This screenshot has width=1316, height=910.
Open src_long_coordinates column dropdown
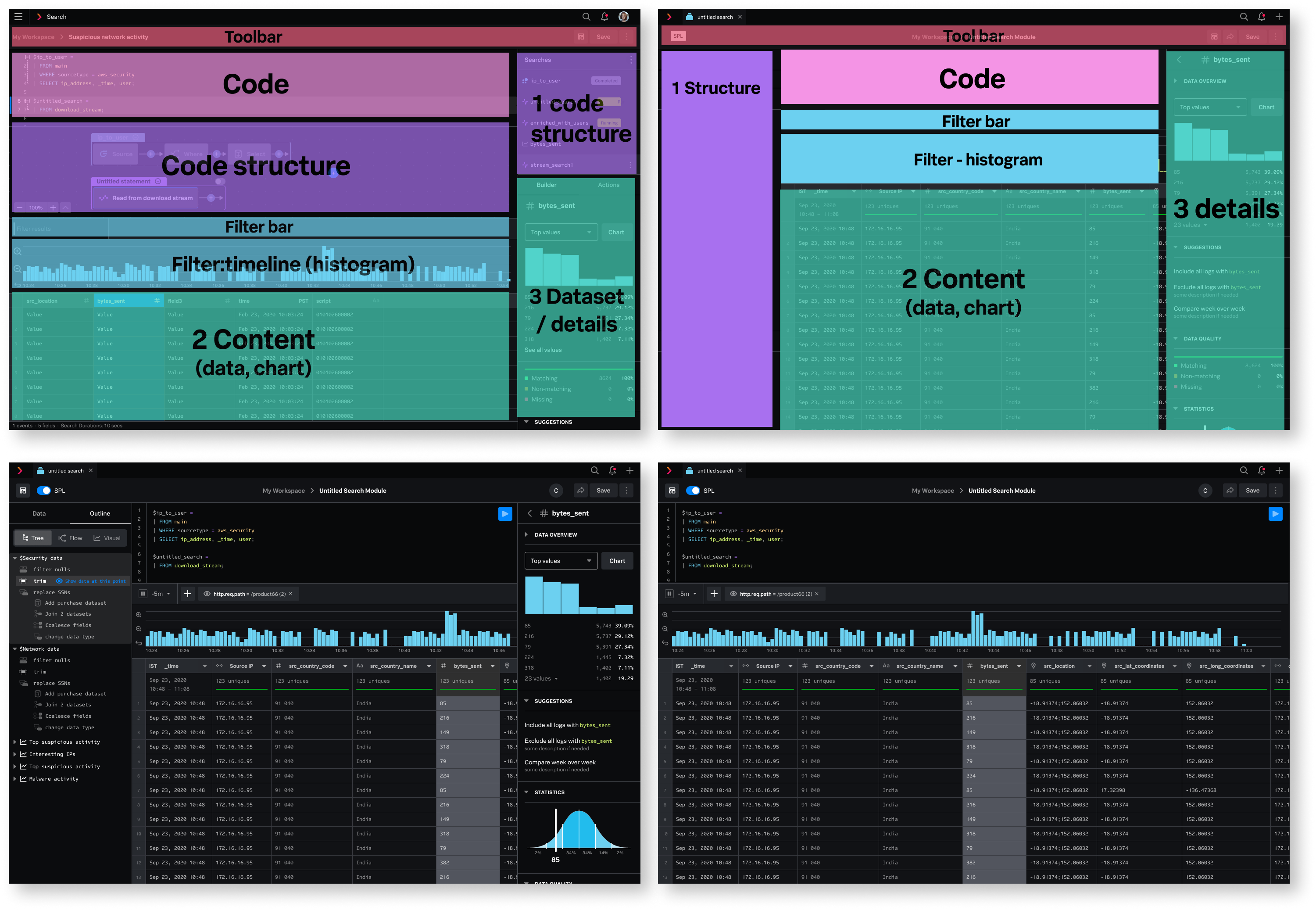pyautogui.click(x=1263, y=666)
